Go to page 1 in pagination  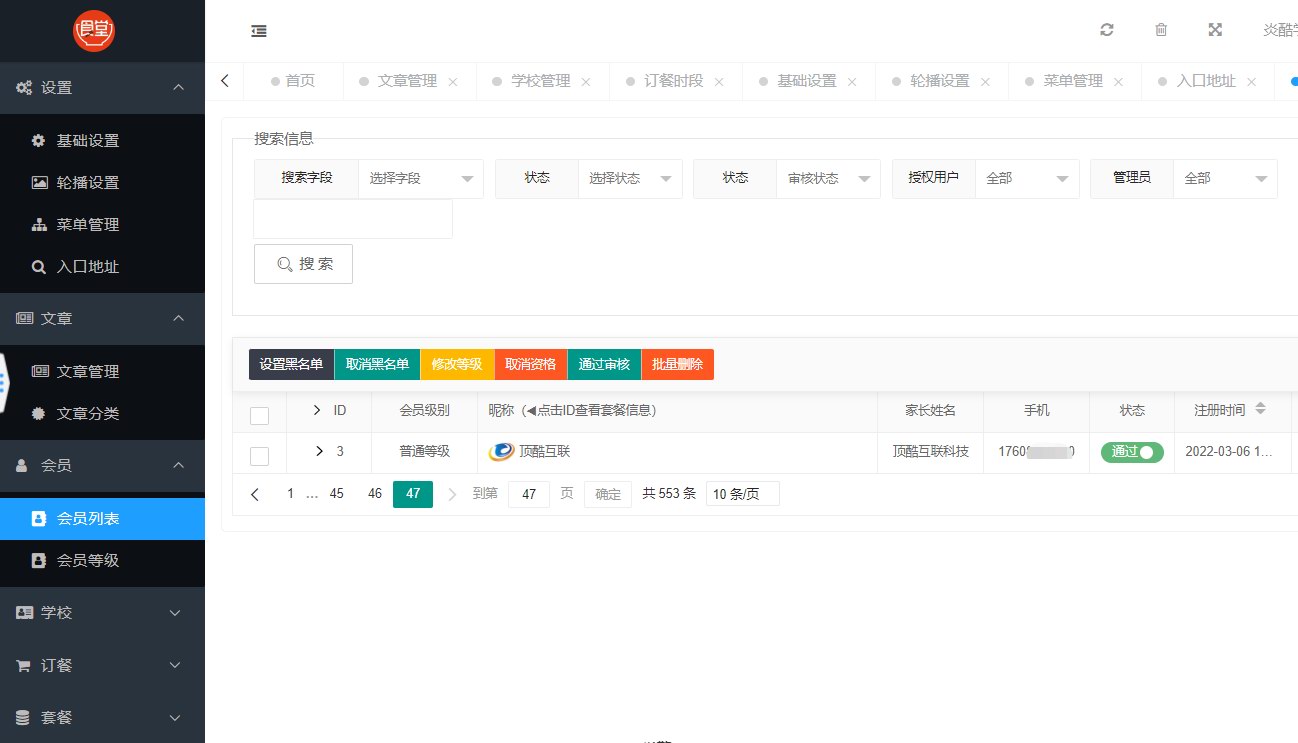tap(291, 494)
